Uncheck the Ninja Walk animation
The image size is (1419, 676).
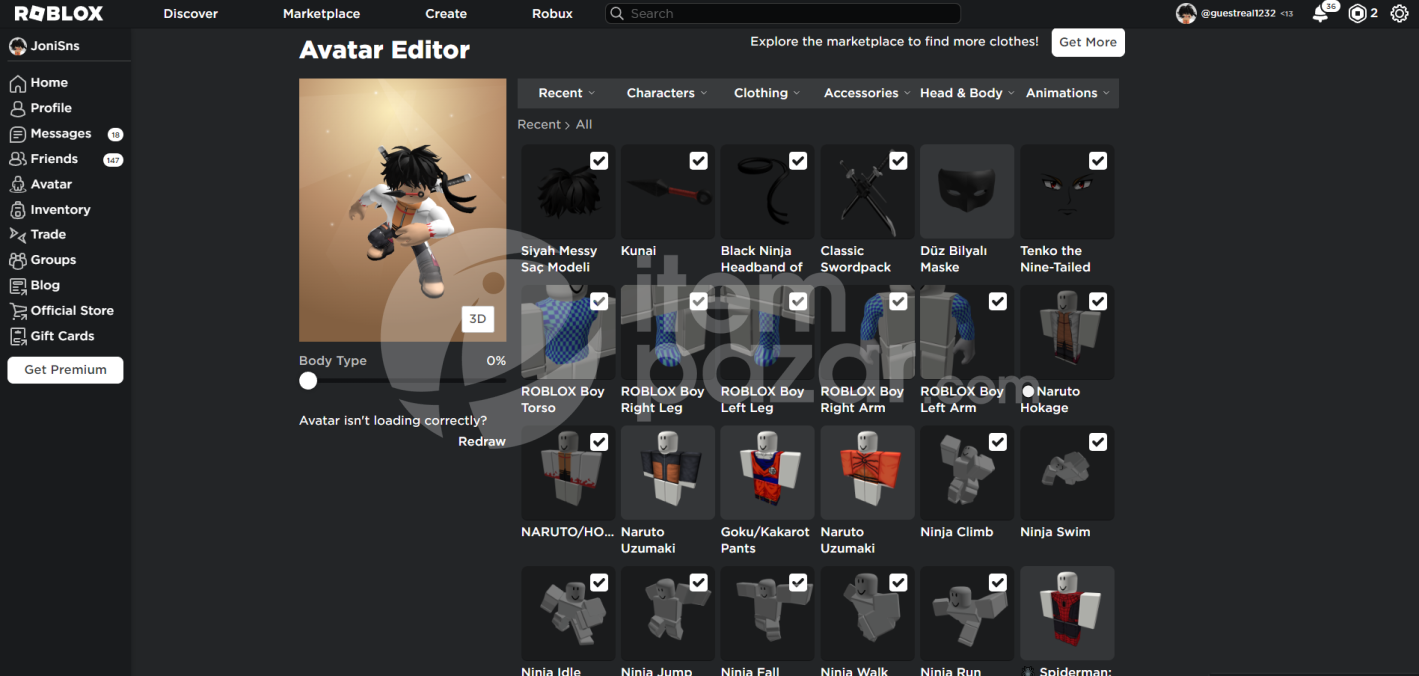click(x=898, y=582)
